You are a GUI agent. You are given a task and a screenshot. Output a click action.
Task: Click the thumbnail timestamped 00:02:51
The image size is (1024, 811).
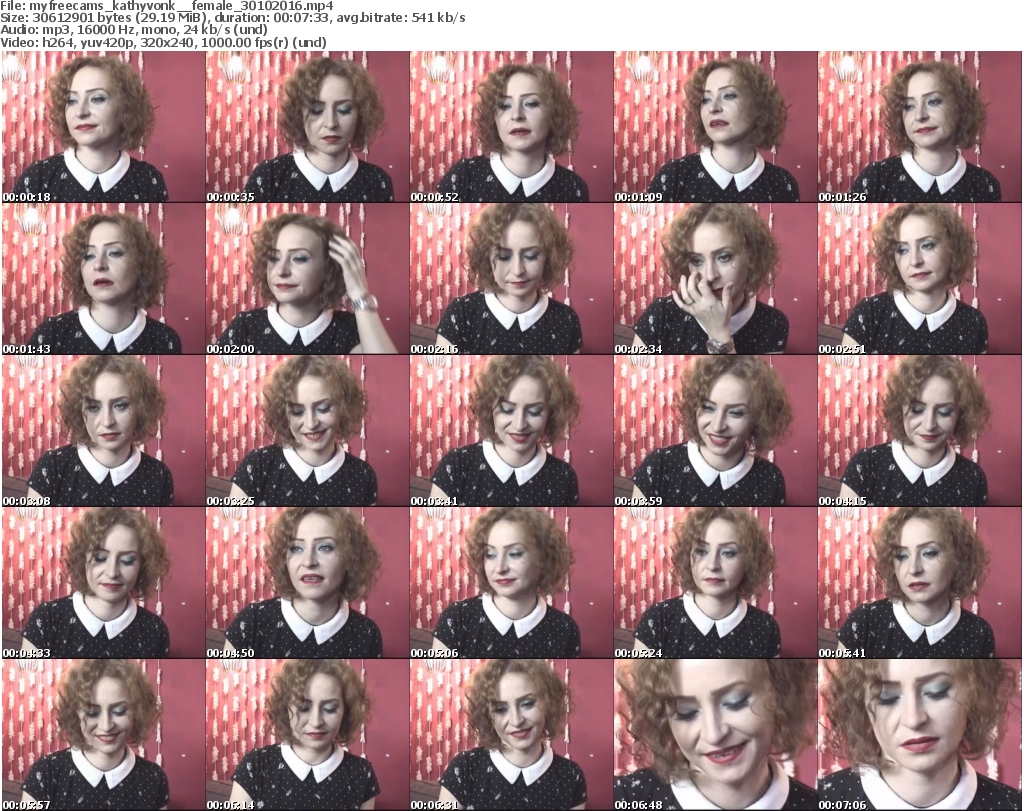tap(919, 279)
